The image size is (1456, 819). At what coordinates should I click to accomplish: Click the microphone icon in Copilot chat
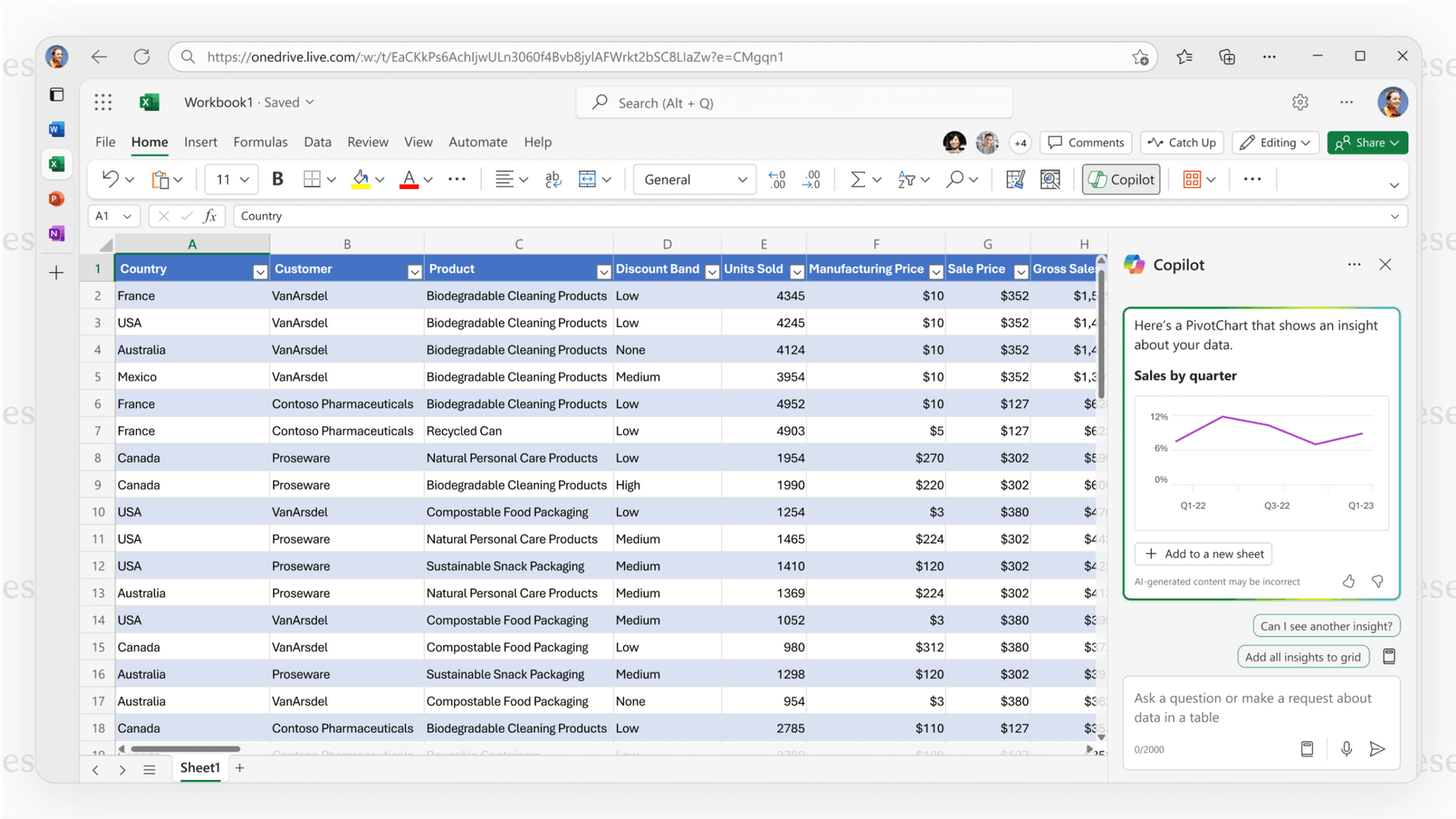click(1347, 749)
